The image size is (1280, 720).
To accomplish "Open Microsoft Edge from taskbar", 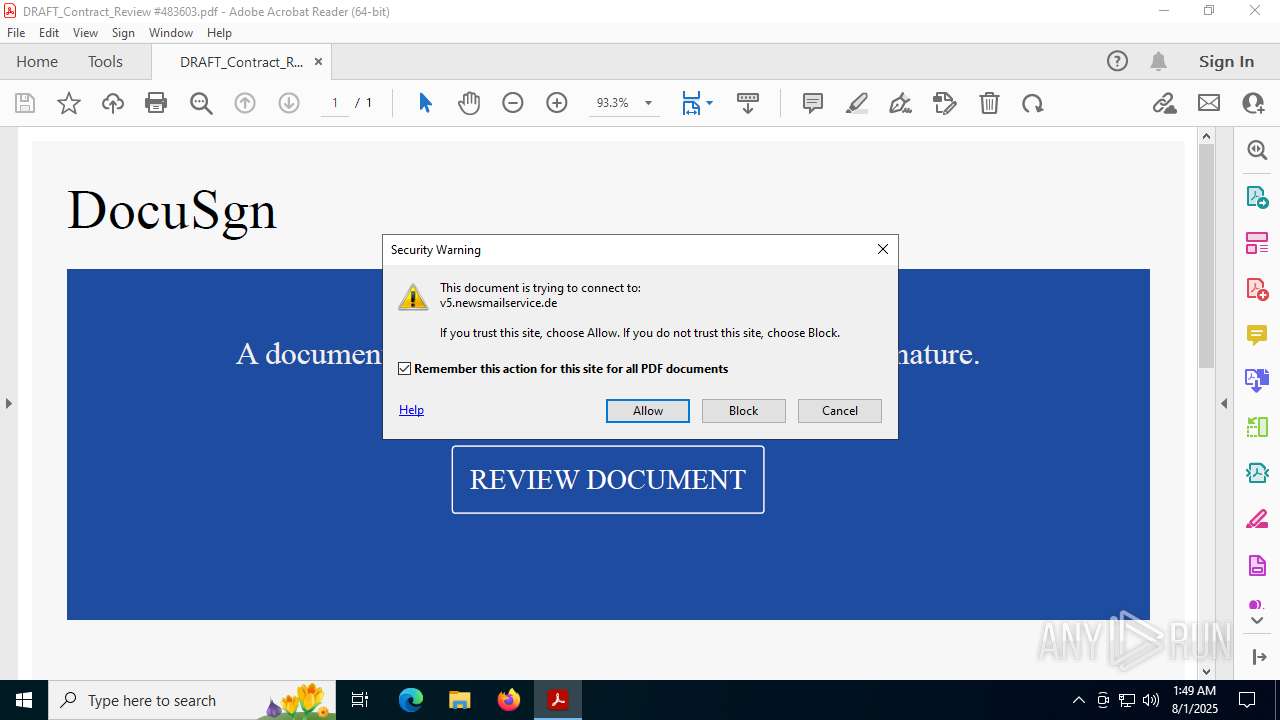I will point(411,700).
